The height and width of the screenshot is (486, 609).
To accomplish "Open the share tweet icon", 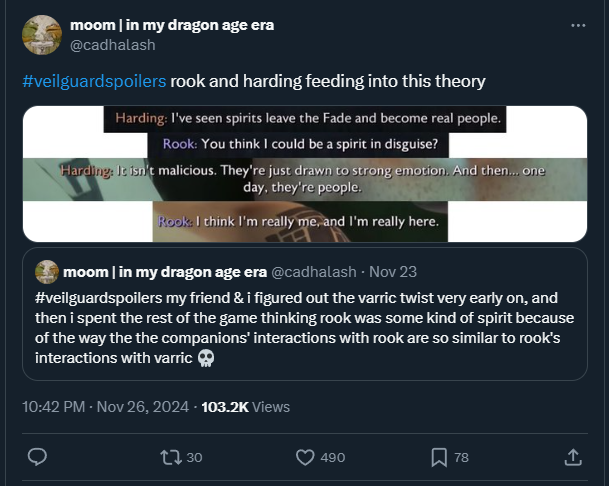I will pyautogui.click(x=573, y=457).
